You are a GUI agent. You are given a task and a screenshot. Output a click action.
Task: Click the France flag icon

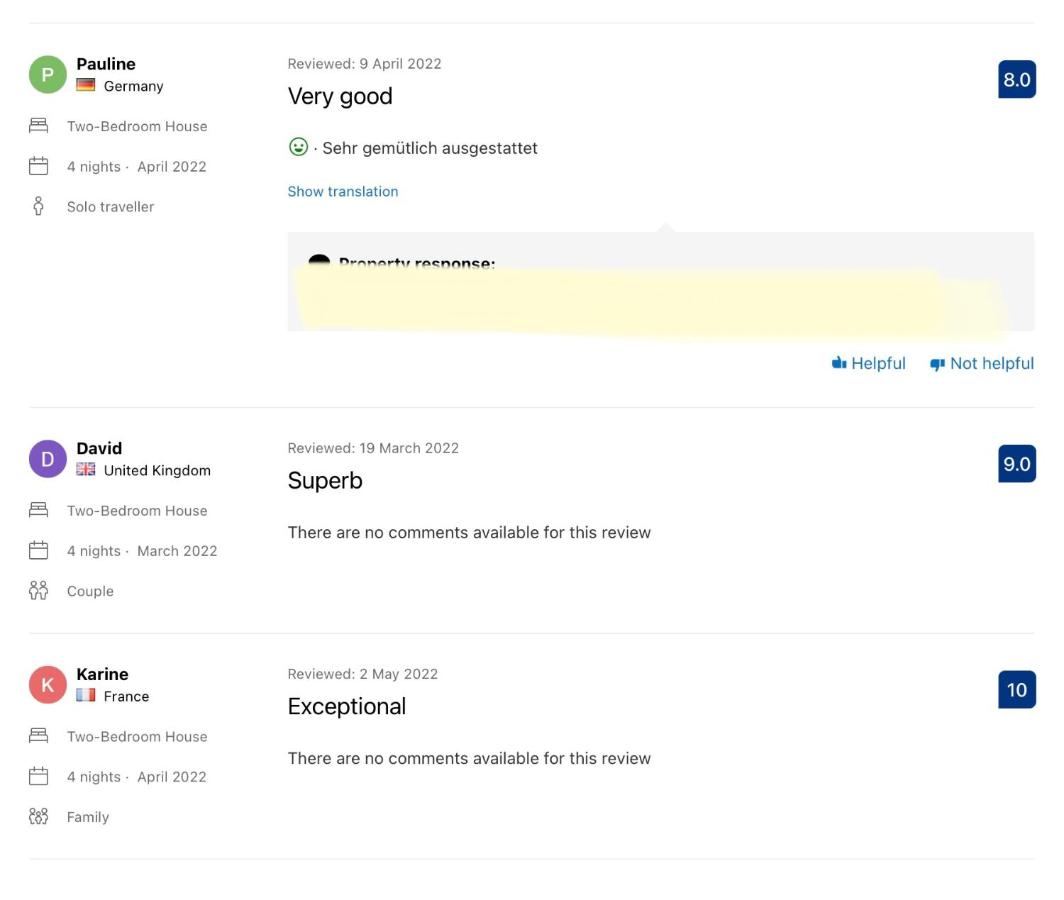point(86,696)
